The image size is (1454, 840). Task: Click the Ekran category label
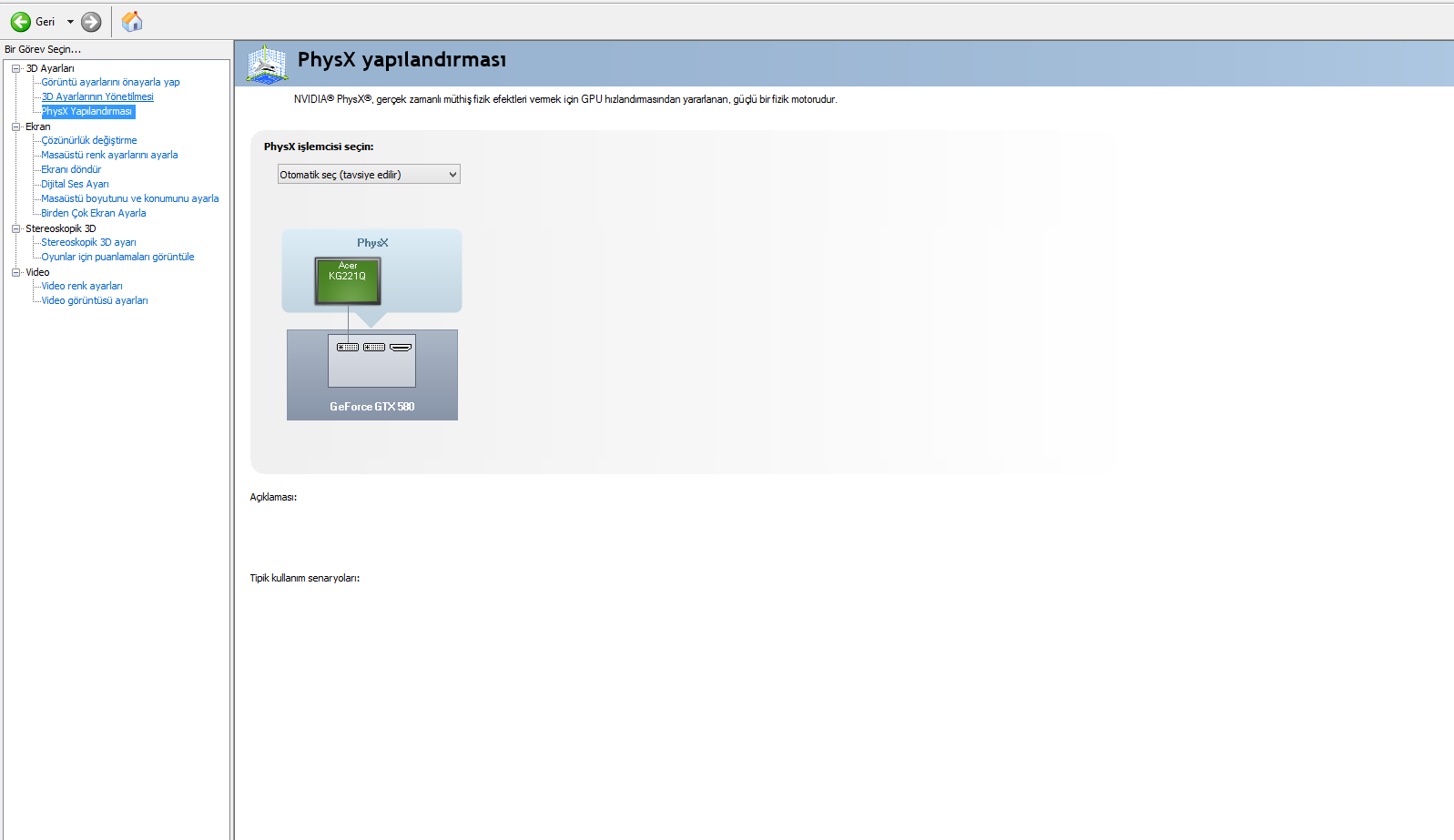(38, 127)
